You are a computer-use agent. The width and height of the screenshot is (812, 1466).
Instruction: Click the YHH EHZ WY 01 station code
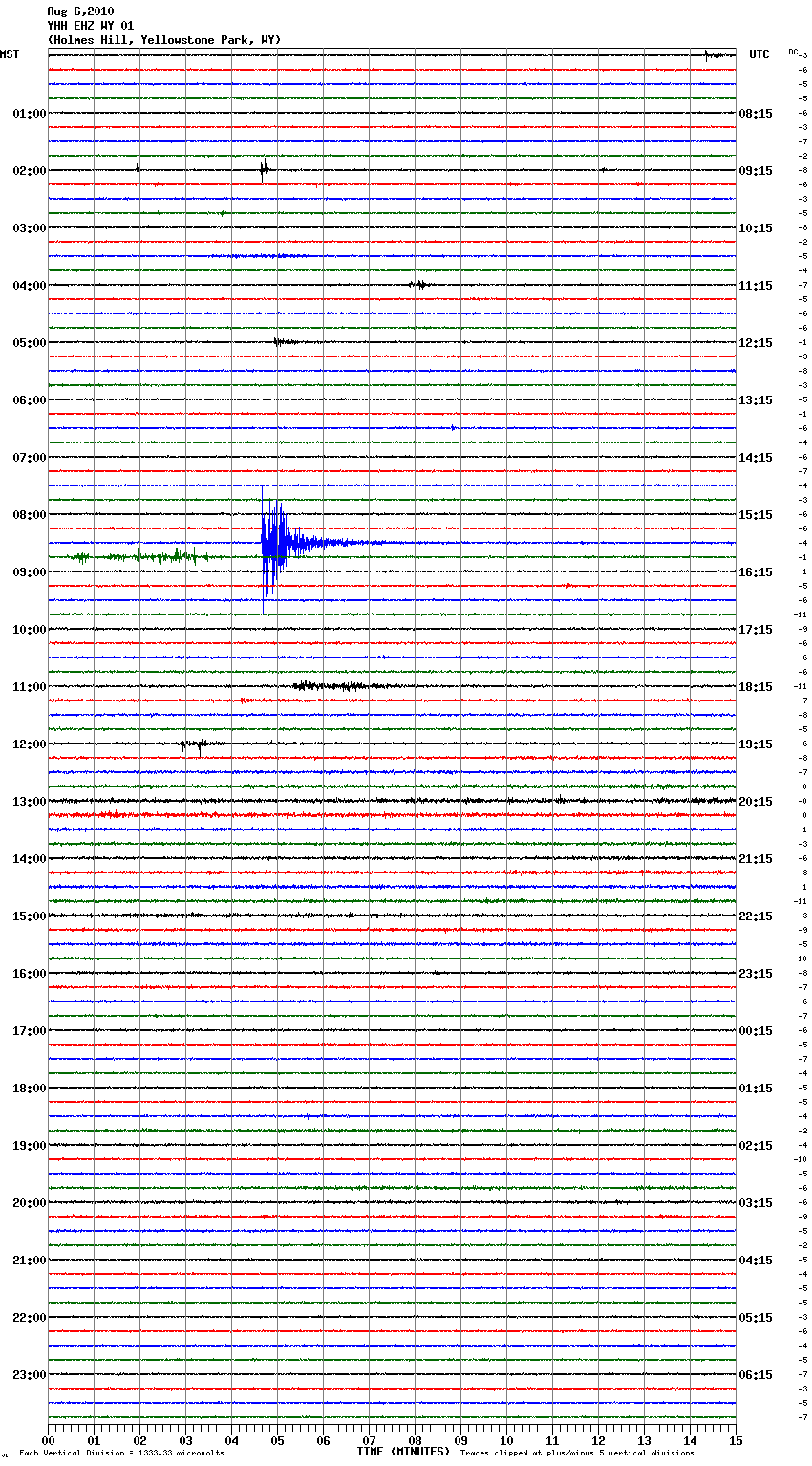(90, 26)
